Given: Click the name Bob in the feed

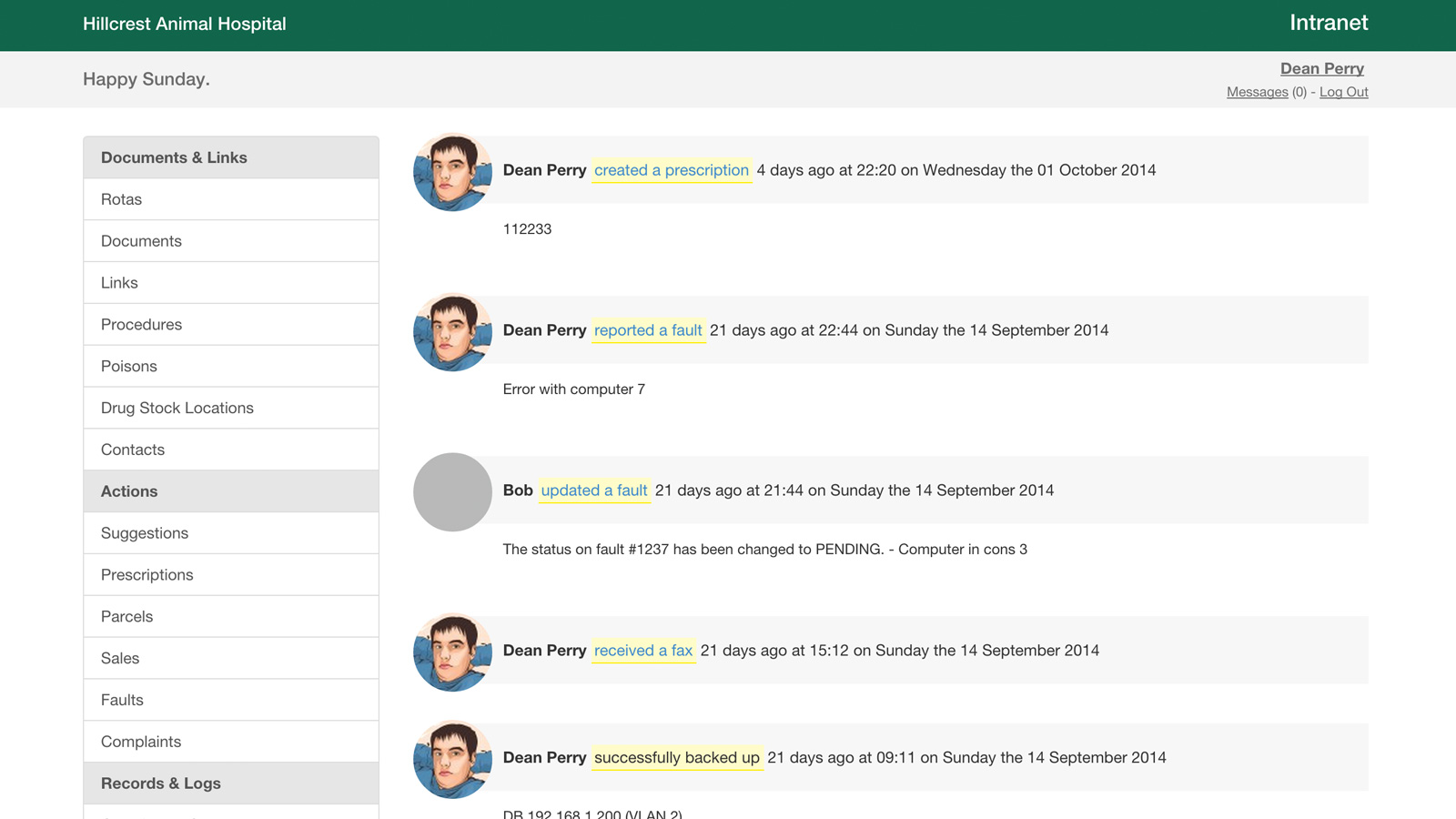Looking at the screenshot, I should [518, 490].
